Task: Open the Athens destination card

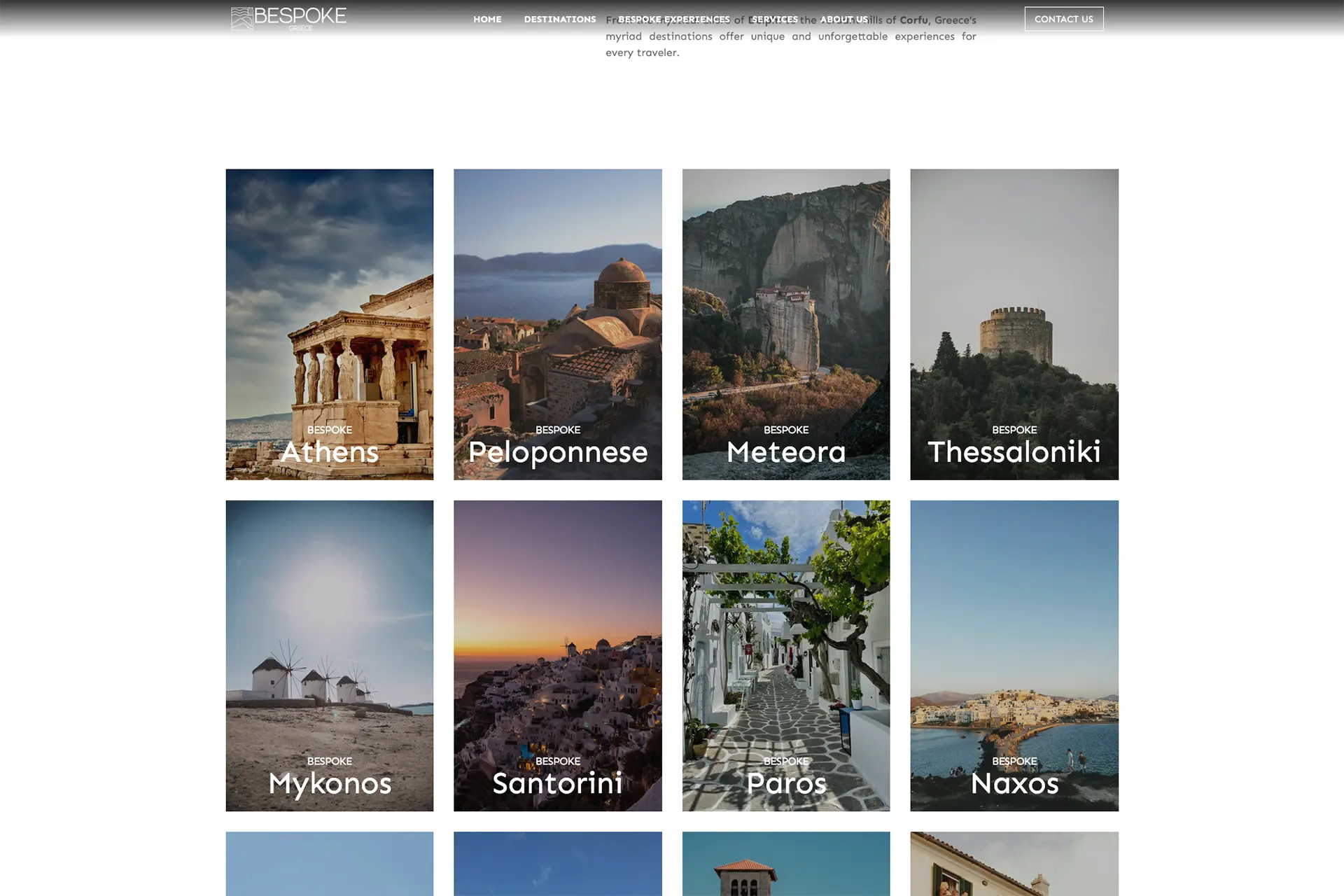Action: coord(329,323)
